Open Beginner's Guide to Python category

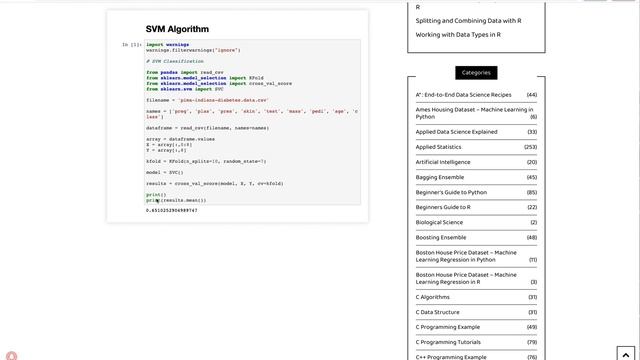coord(451,192)
